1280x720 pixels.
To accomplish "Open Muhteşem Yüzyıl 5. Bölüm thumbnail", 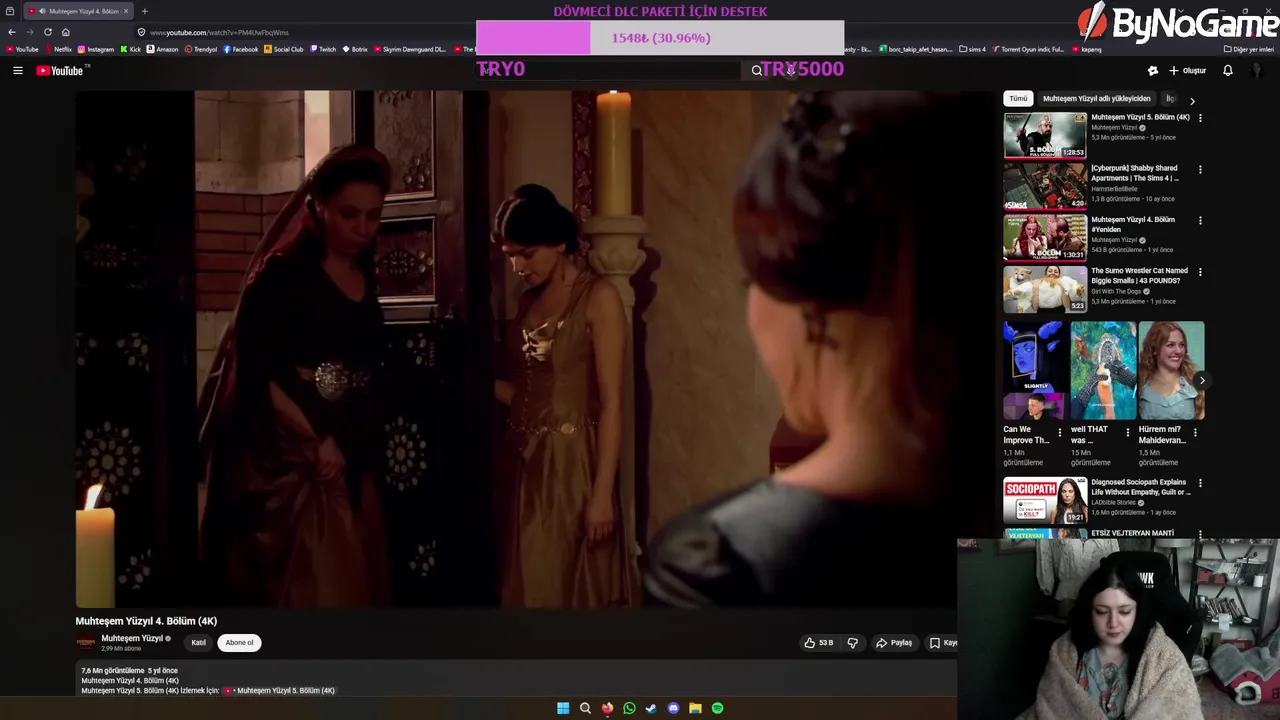I will pos(1045,136).
